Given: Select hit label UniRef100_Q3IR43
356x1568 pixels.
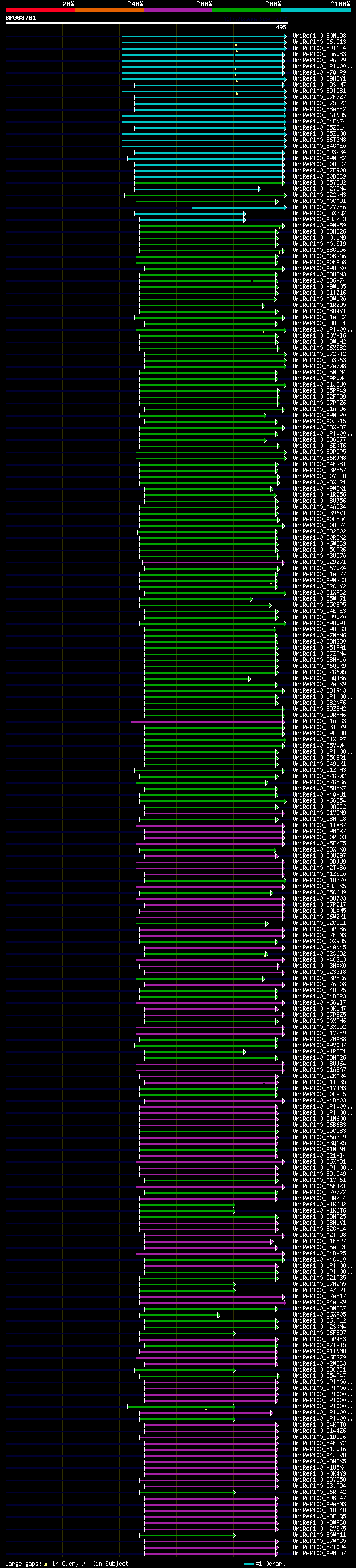Looking at the screenshot, I should pyautogui.click(x=319, y=690).
